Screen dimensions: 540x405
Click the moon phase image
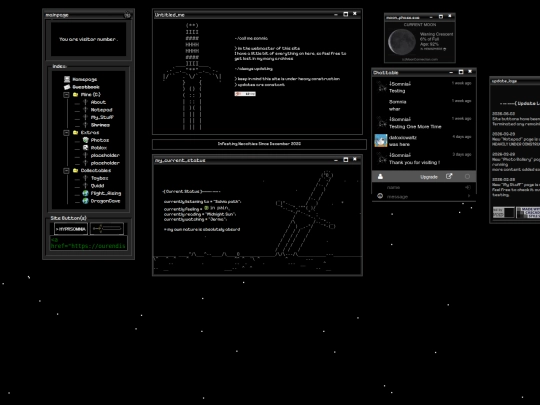402,42
